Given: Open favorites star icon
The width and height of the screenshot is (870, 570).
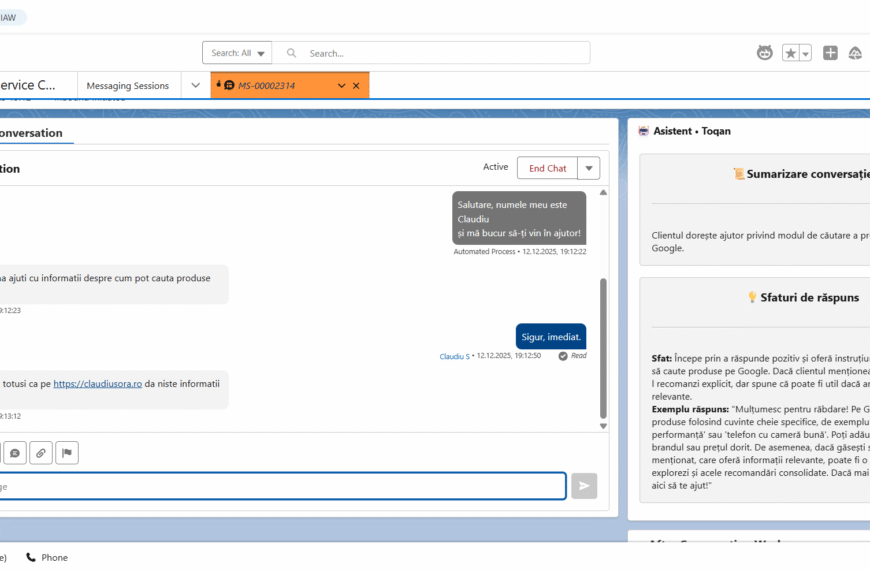Looking at the screenshot, I should [790, 53].
